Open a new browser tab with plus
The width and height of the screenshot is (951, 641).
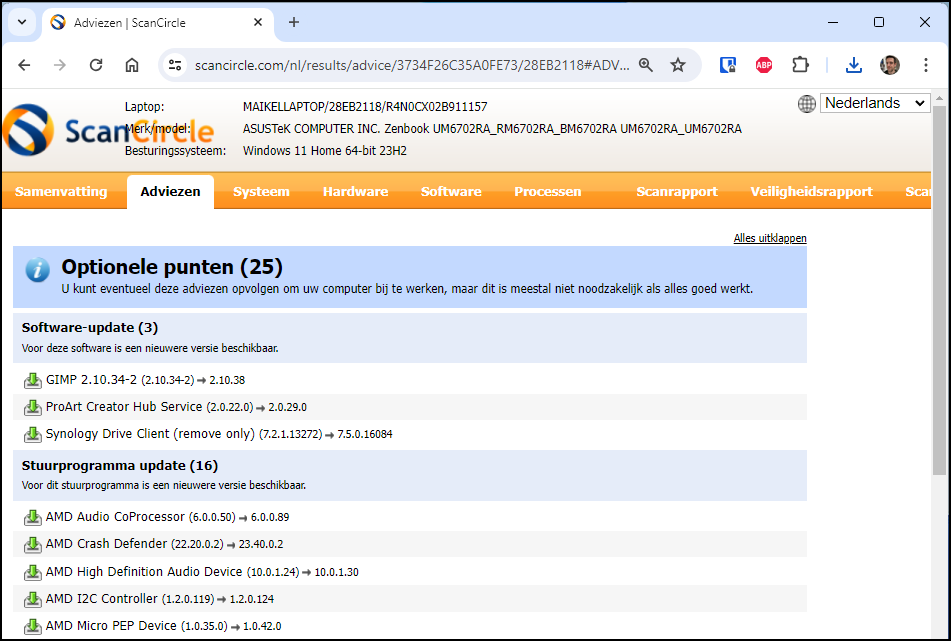(x=294, y=22)
